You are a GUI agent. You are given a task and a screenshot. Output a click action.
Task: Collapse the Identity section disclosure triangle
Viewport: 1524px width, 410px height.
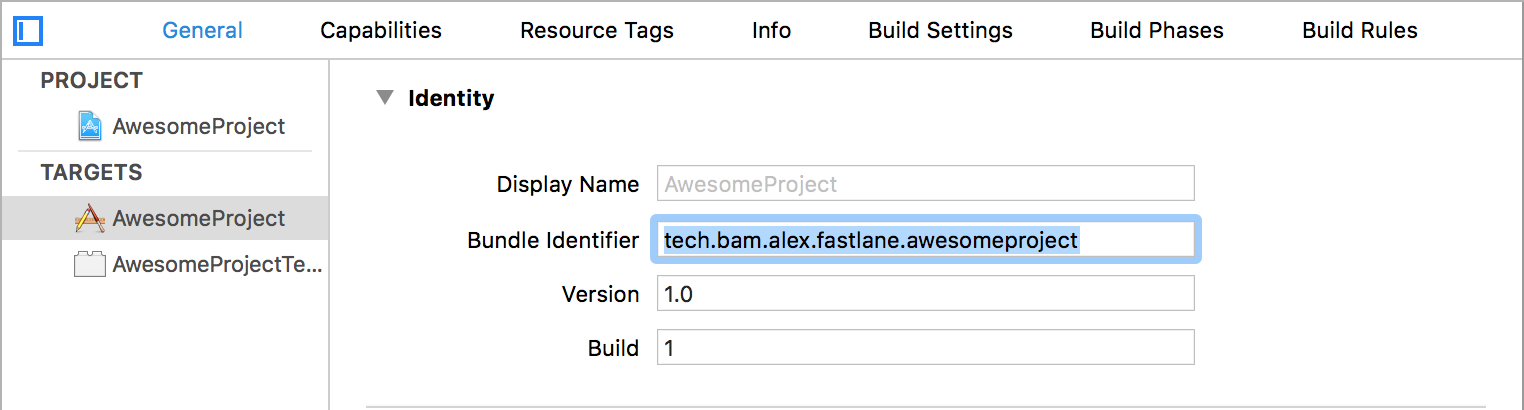click(384, 98)
